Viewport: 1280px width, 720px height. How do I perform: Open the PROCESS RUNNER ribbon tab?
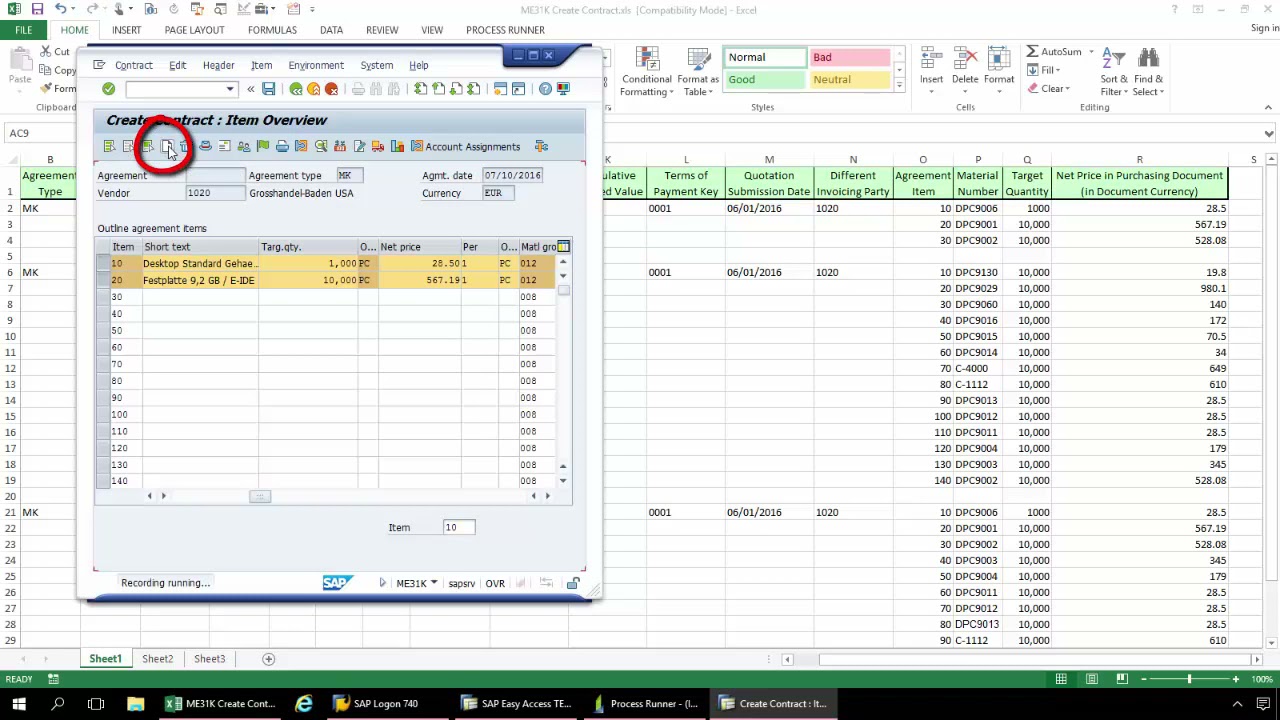(505, 30)
